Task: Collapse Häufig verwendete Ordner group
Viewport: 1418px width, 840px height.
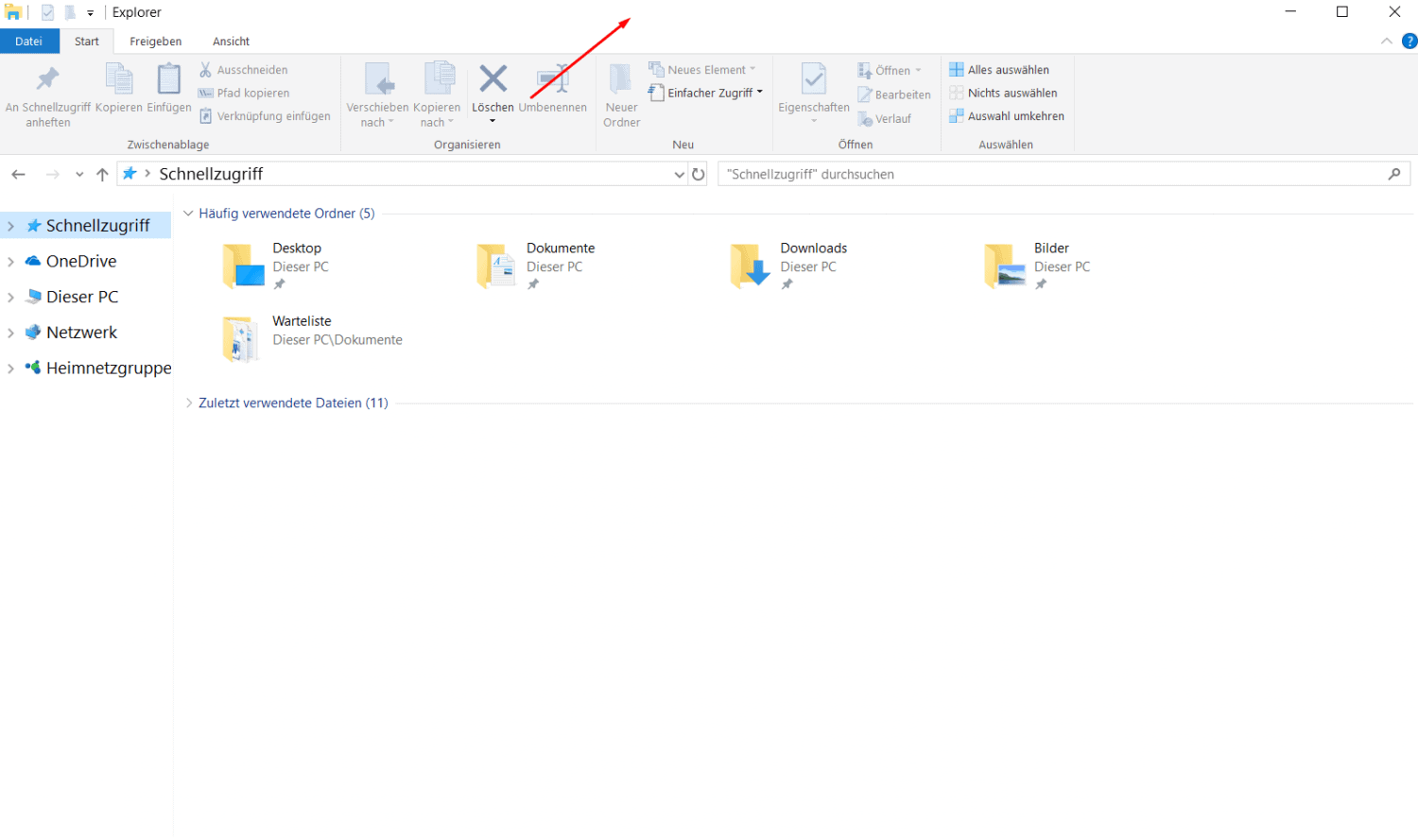Action: click(188, 214)
